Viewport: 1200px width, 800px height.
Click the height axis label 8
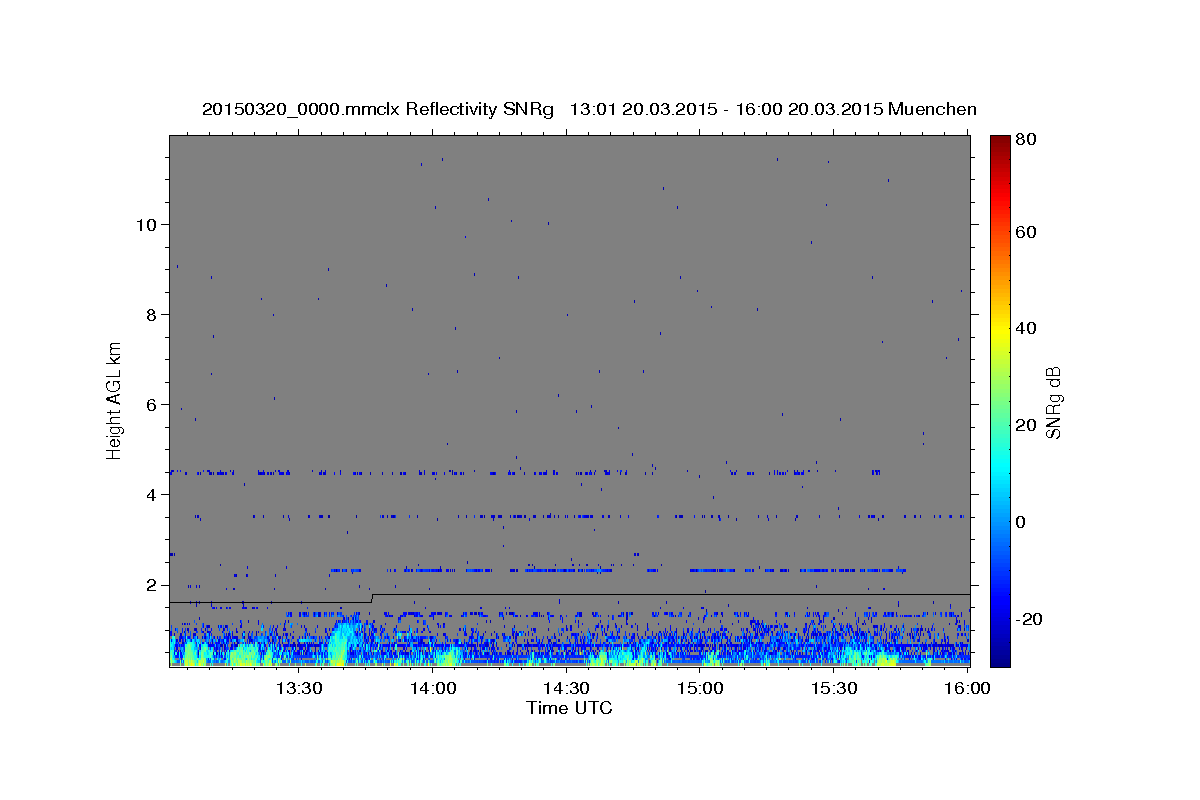tap(151, 314)
